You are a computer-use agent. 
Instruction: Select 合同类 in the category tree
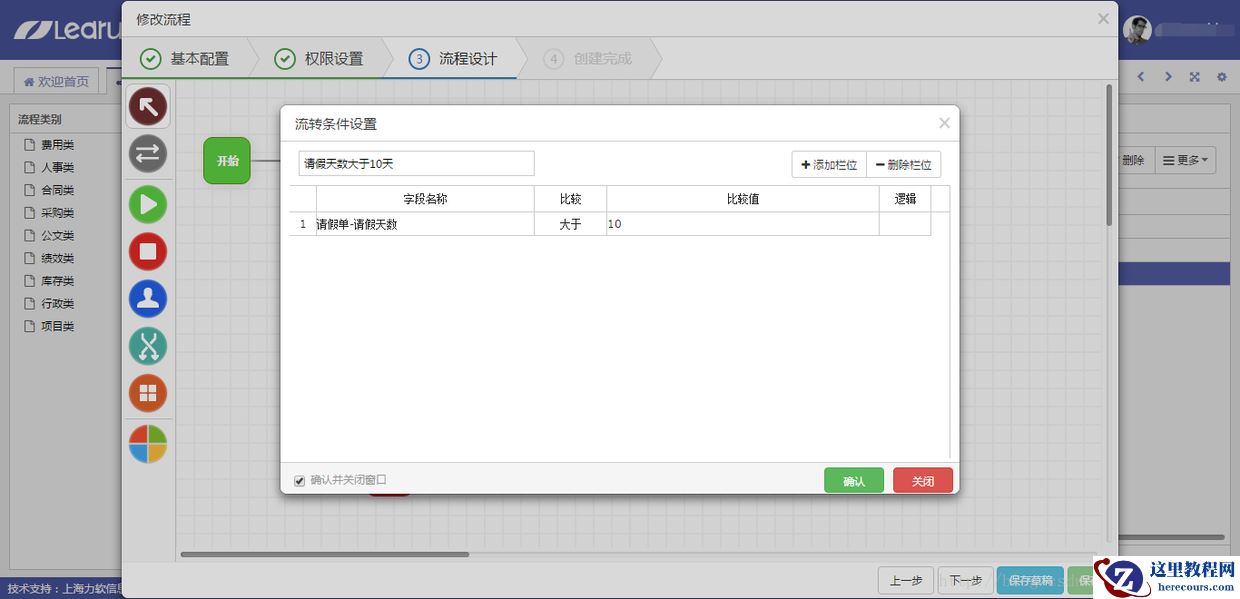[57, 190]
